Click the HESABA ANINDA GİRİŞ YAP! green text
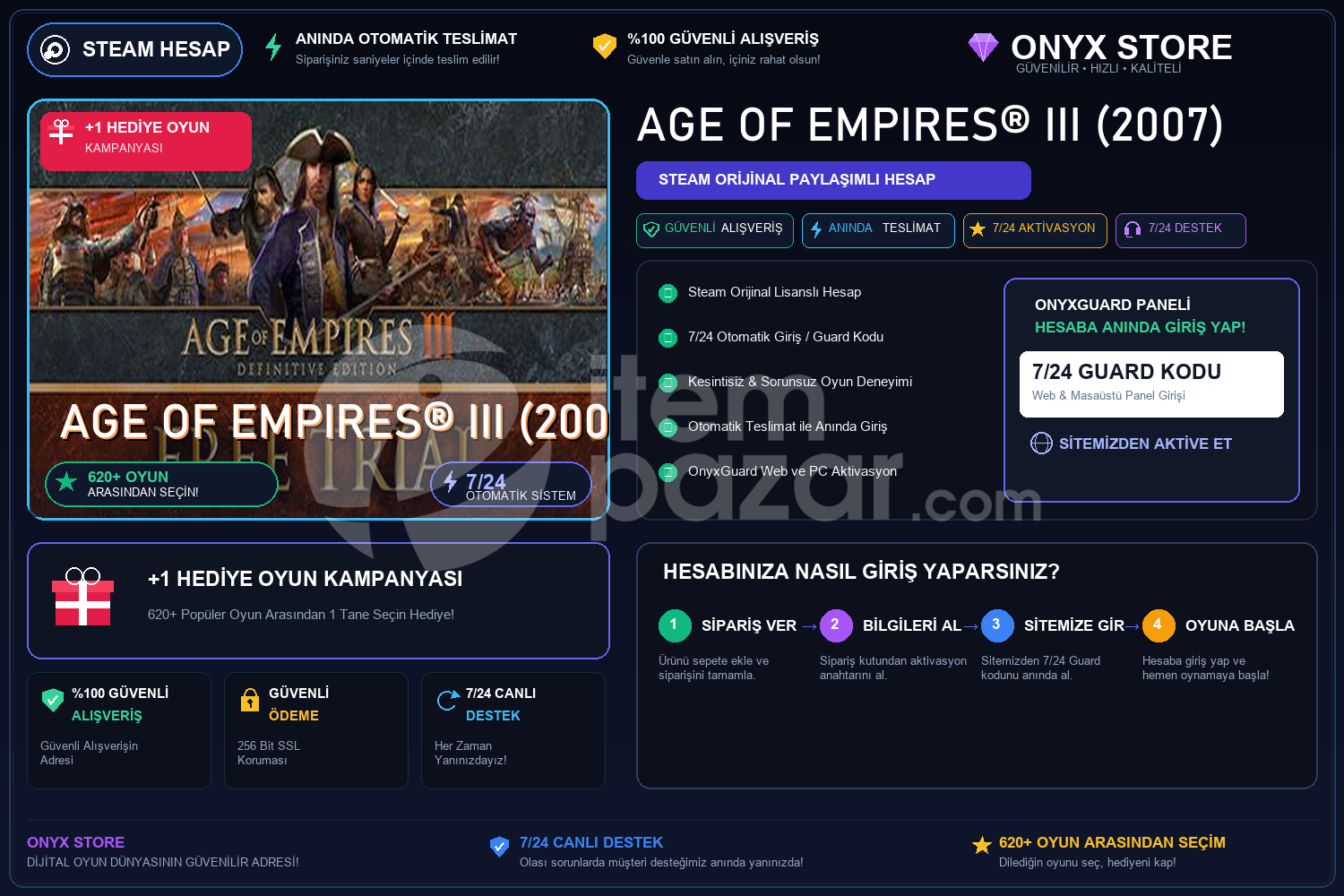 [1140, 327]
